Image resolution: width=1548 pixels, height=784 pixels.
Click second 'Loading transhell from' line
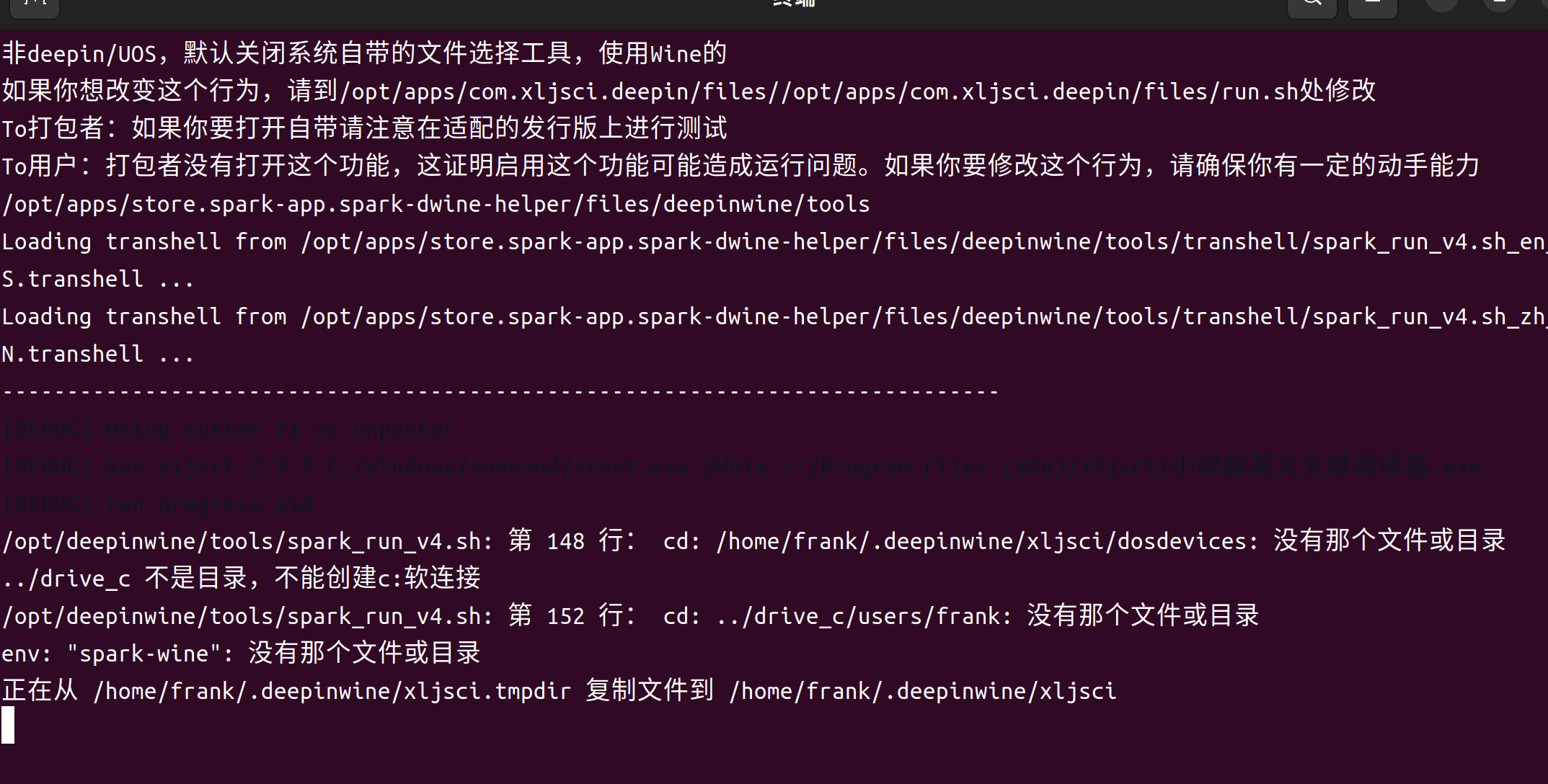pyautogui.click(x=774, y=316)
